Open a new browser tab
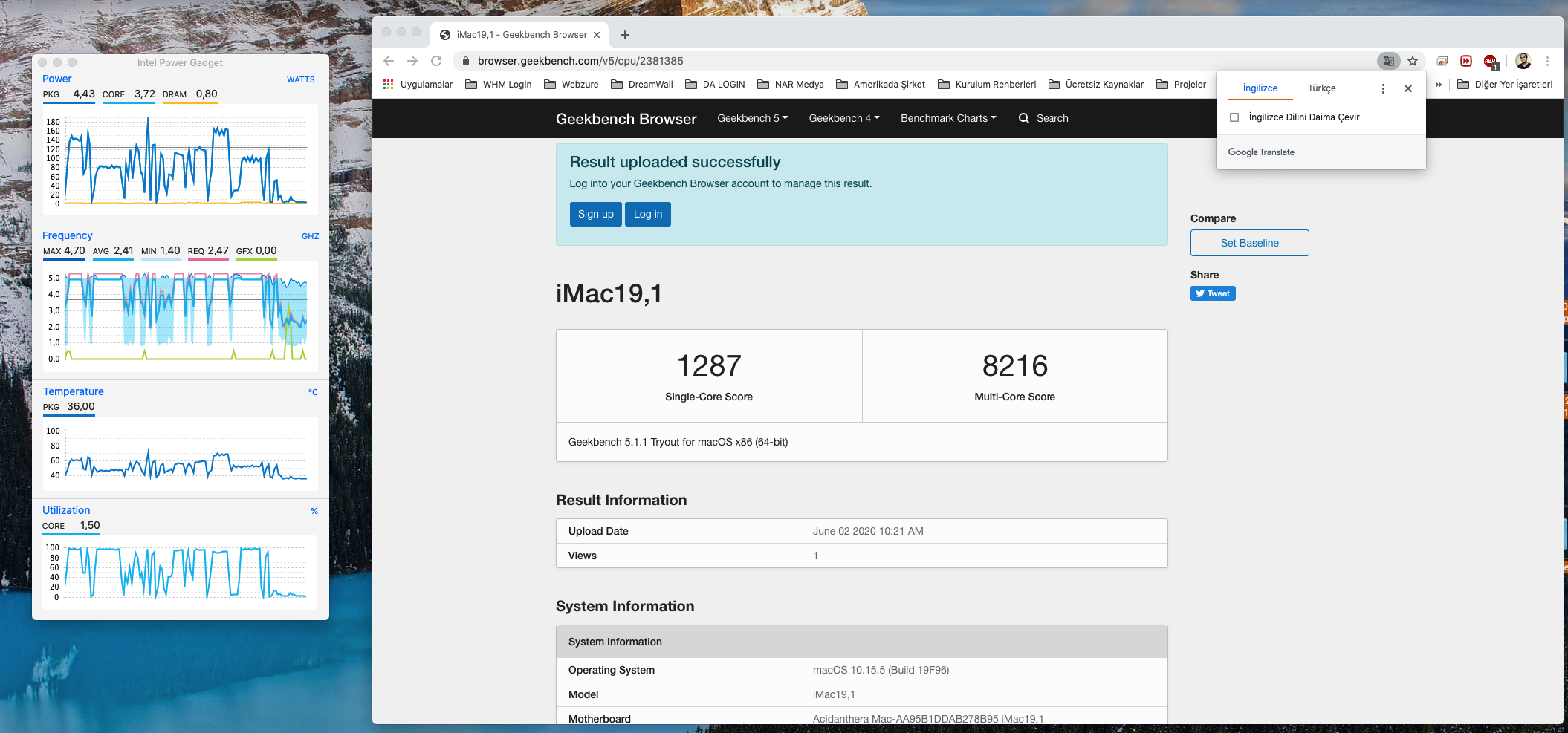 (x=625, y=35)
